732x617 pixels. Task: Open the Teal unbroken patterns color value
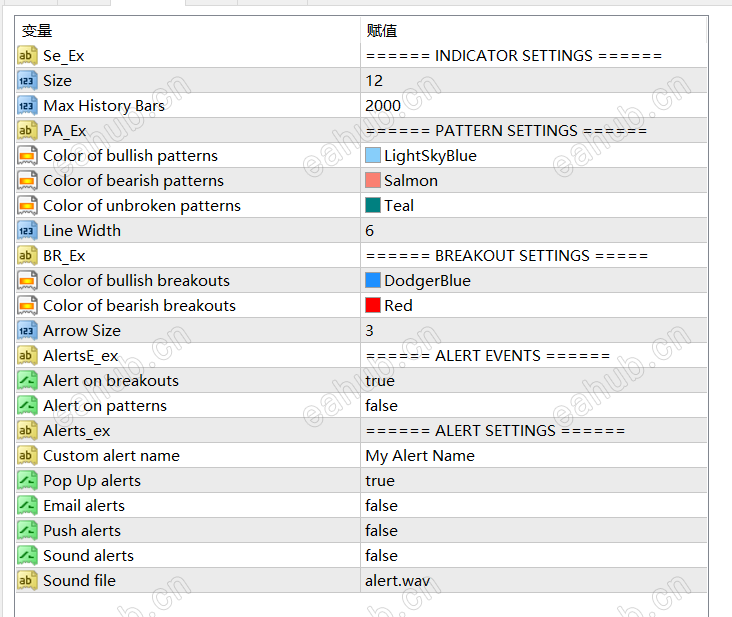[399, 206]
